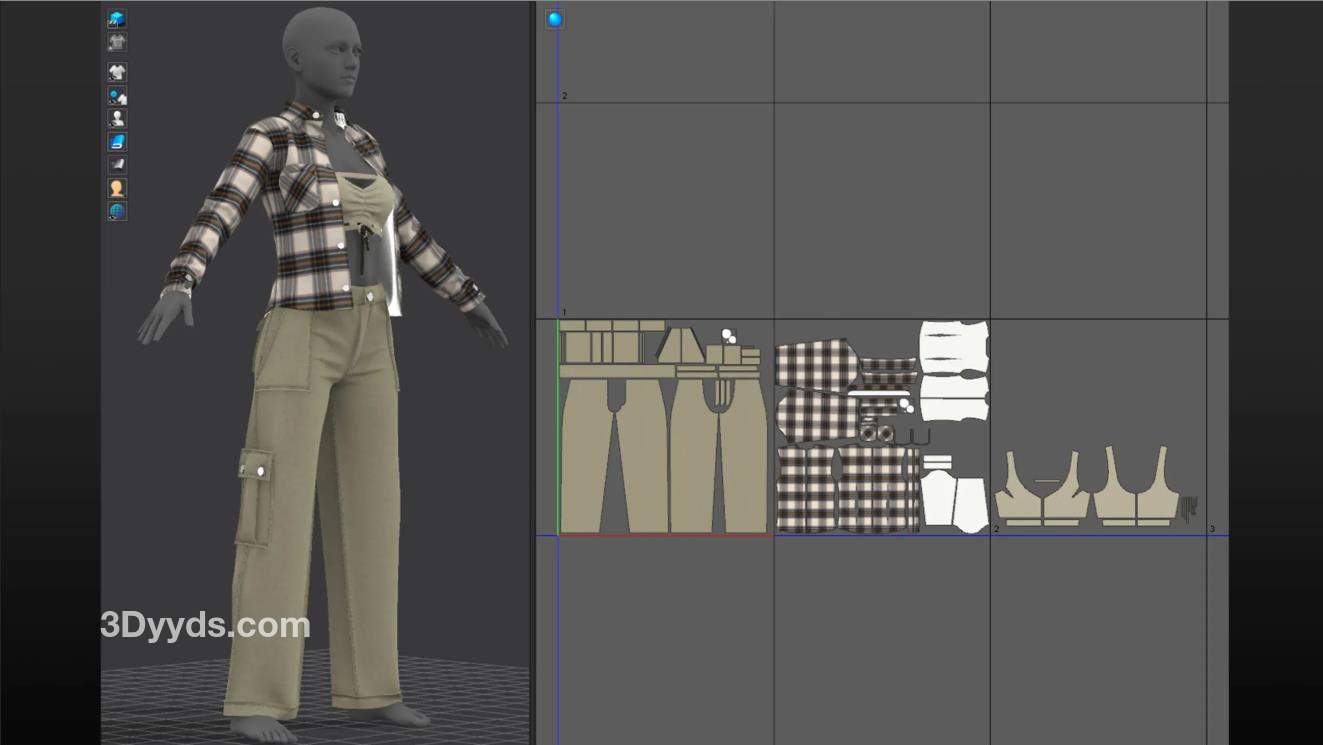The width and height of the screenshot is (1323, 745).
Task: Click the blue sphere icon in UV editor
Action: pos(555,19)
